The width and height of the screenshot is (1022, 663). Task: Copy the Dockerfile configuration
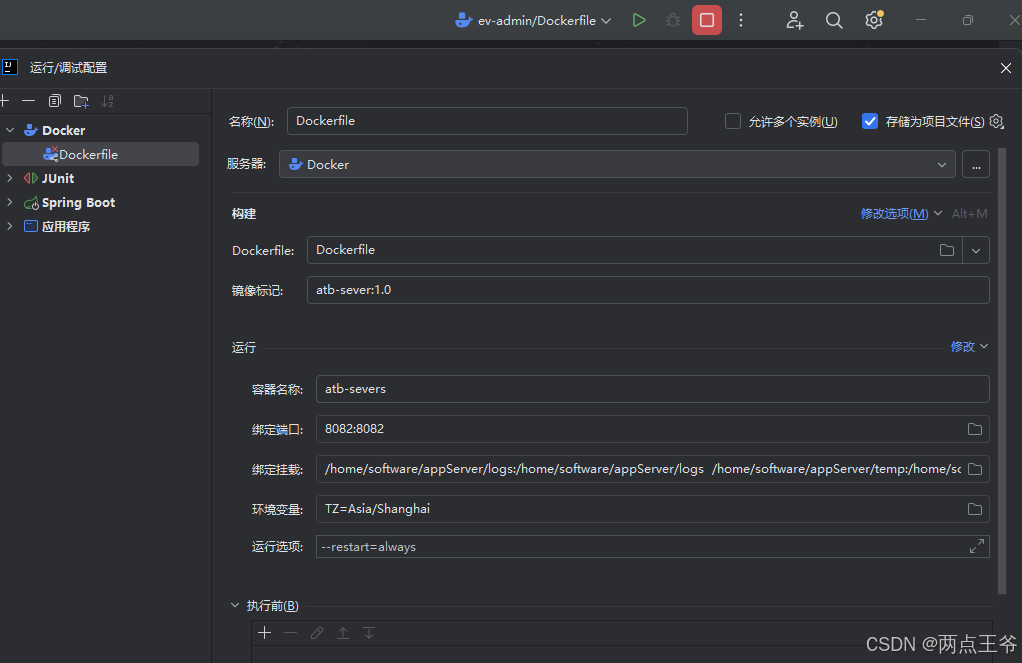55,100
